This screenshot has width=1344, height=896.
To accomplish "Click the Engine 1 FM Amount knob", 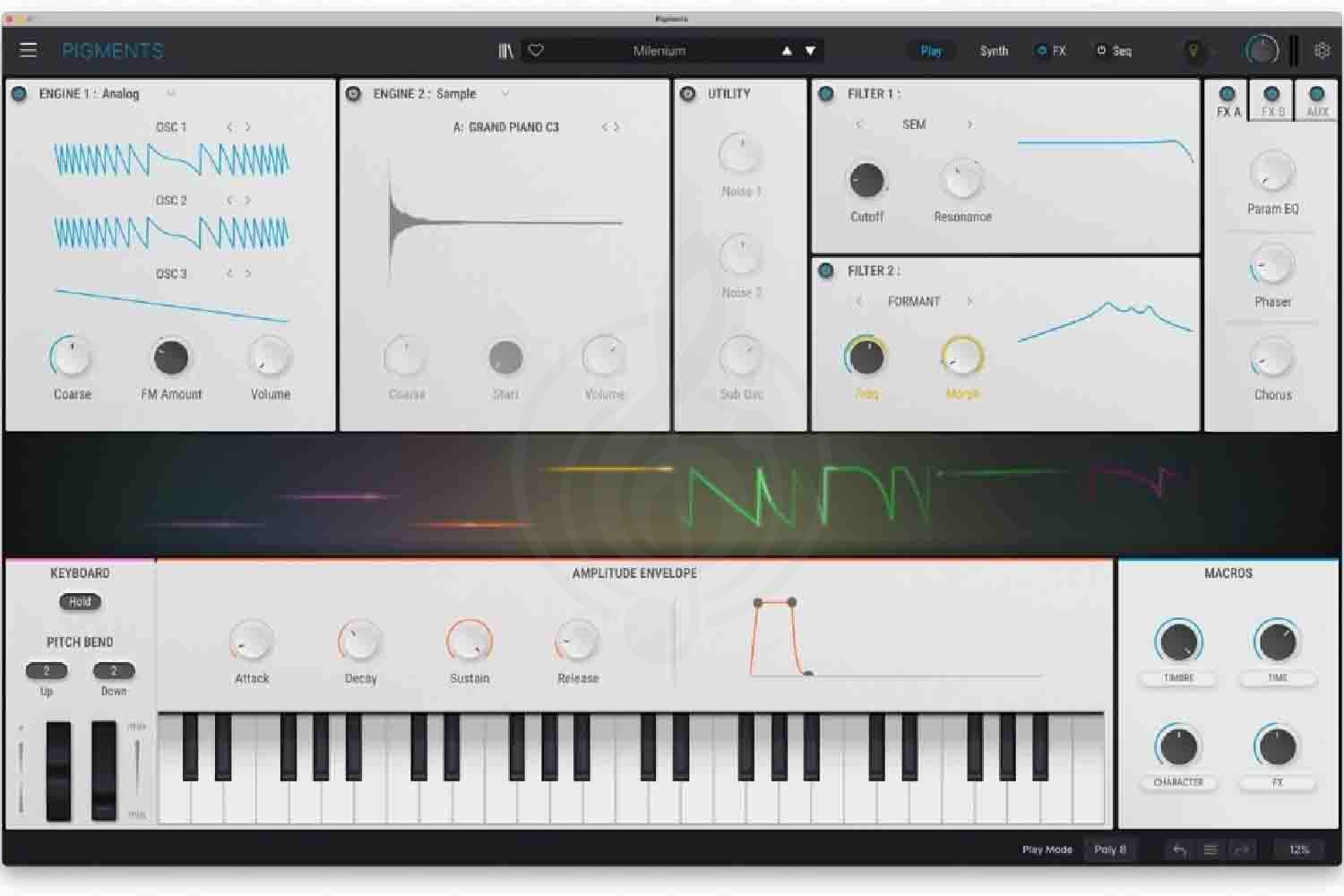I will click(x=171, y=358).
